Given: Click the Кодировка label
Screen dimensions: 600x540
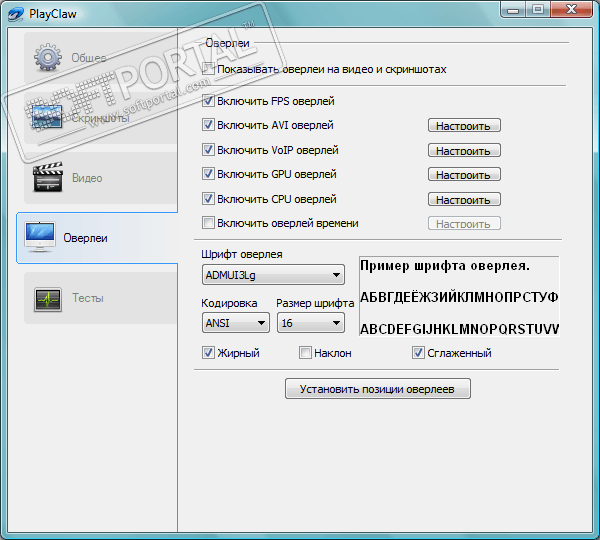Looking at the screenshot, I should (x=229, y=303).
